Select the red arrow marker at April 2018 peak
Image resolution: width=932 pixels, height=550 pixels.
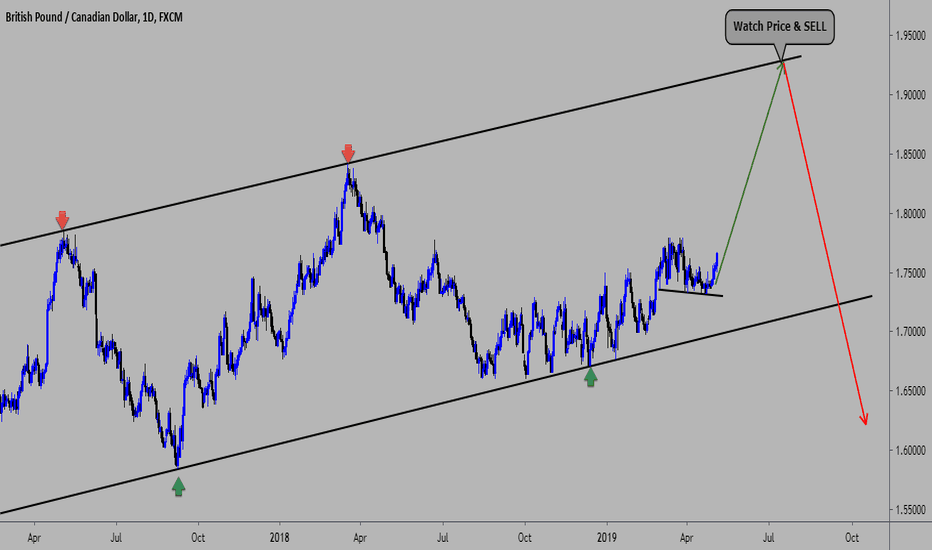coord(348,153)
